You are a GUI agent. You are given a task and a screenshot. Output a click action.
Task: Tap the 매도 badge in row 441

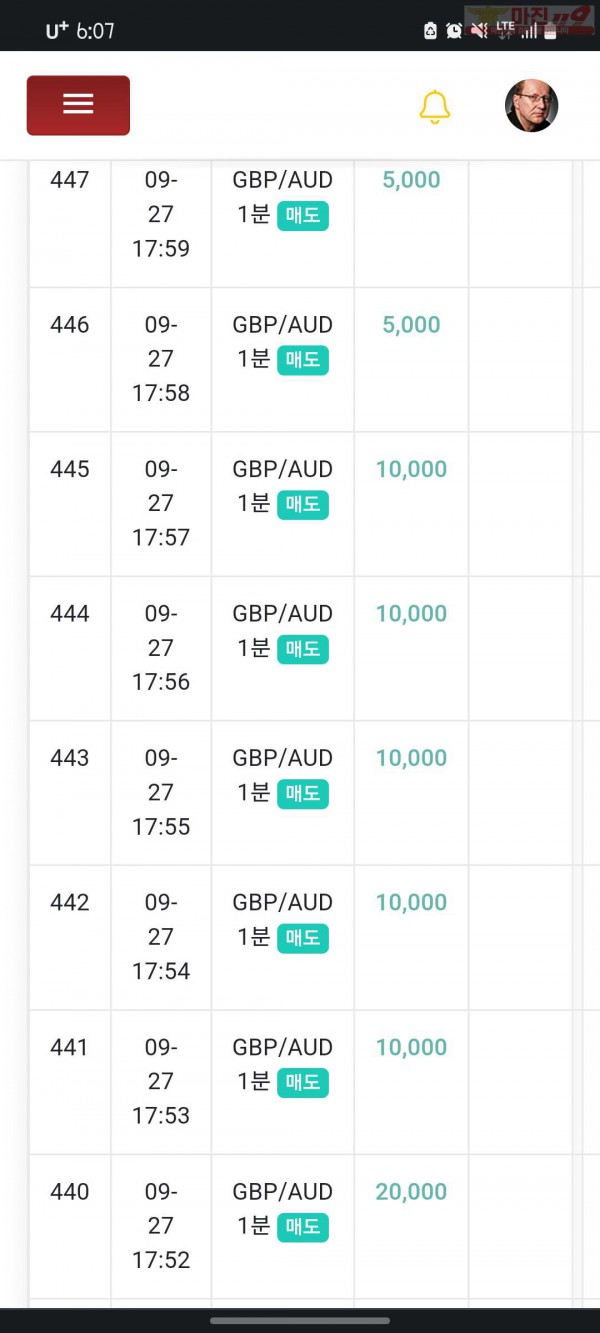303,1083
